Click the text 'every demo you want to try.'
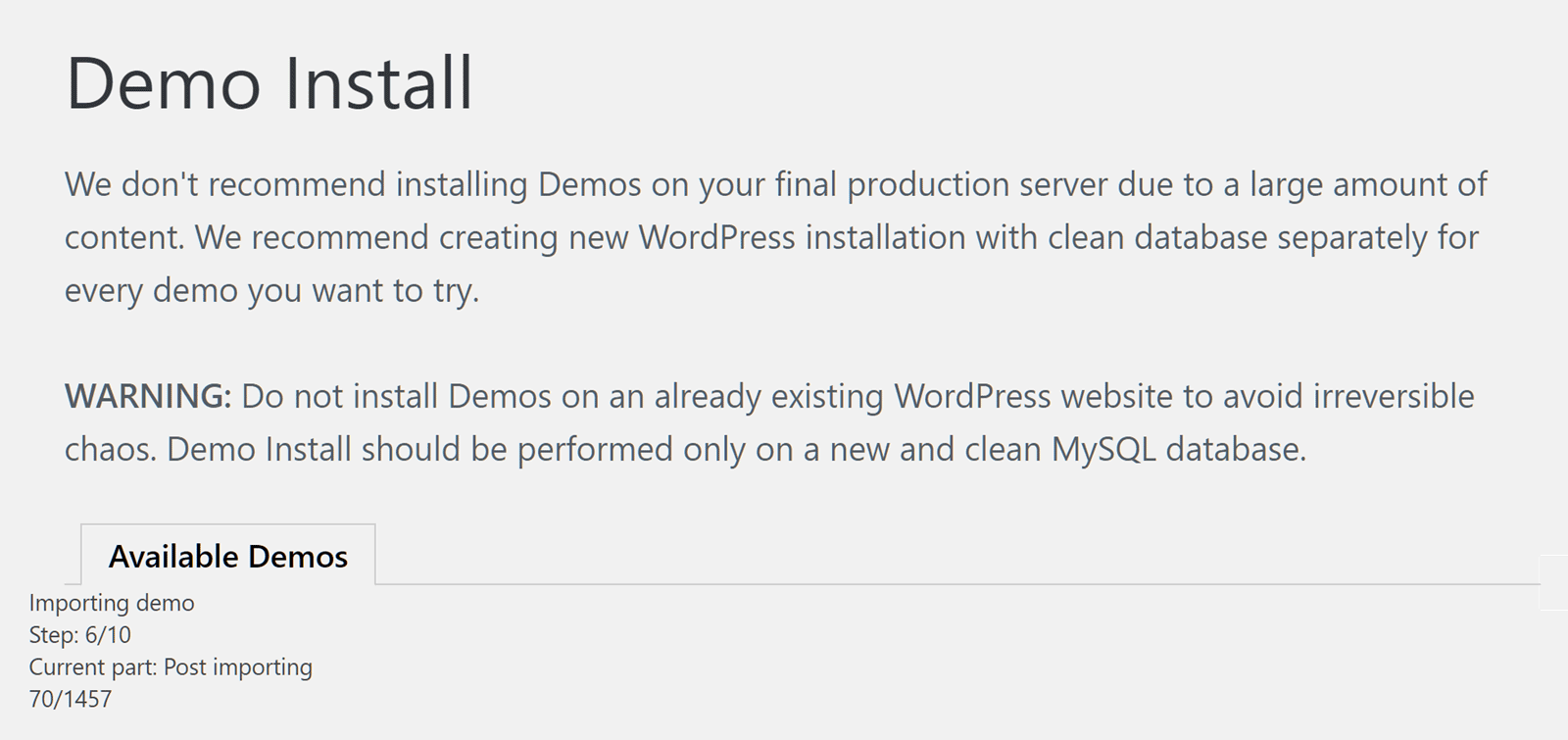This screenshot has height=740, width=1568. coord(271,290)
